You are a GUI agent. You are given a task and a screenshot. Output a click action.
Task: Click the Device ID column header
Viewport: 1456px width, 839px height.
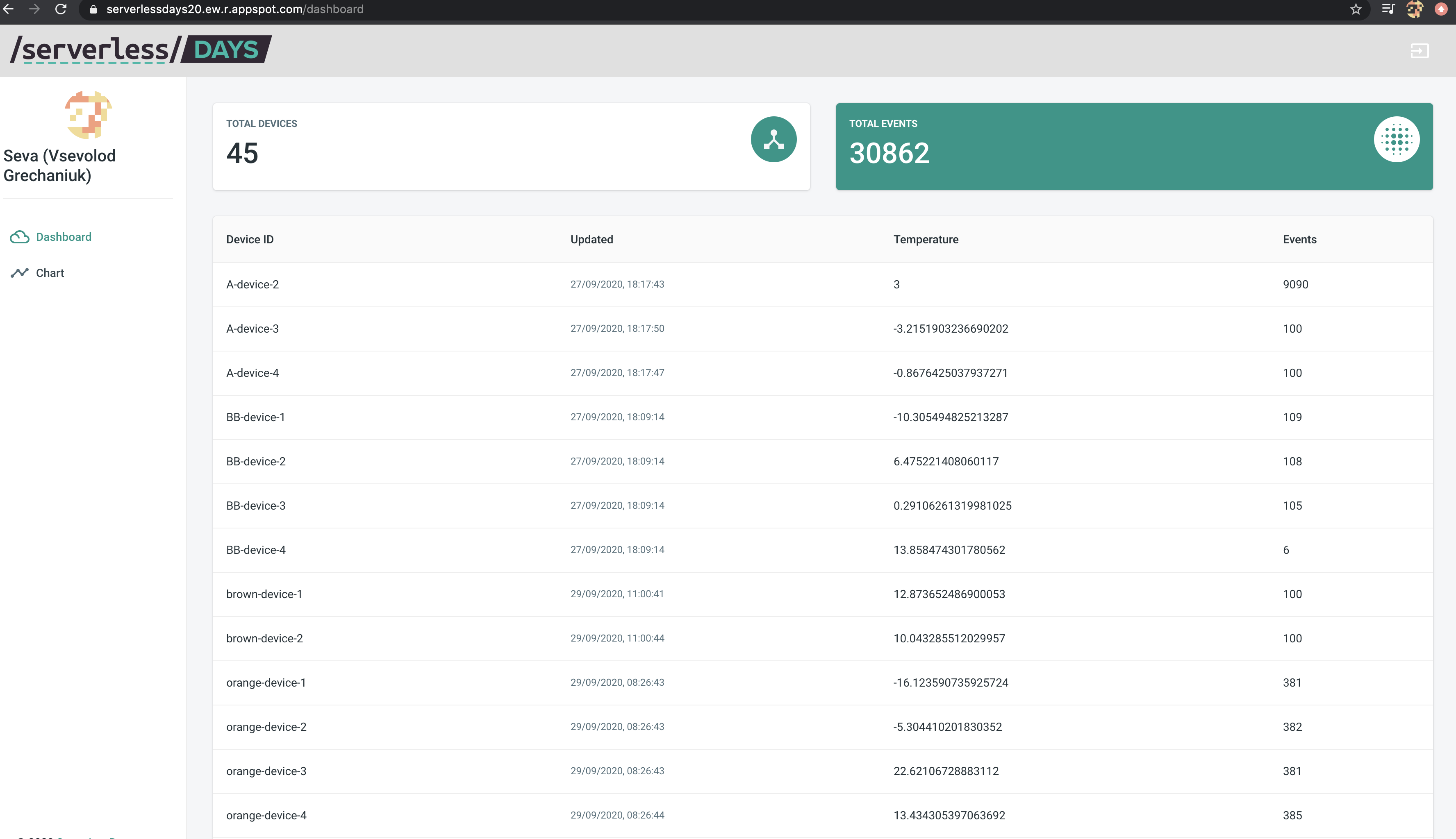pyautogui.click(x=250, y=240)
